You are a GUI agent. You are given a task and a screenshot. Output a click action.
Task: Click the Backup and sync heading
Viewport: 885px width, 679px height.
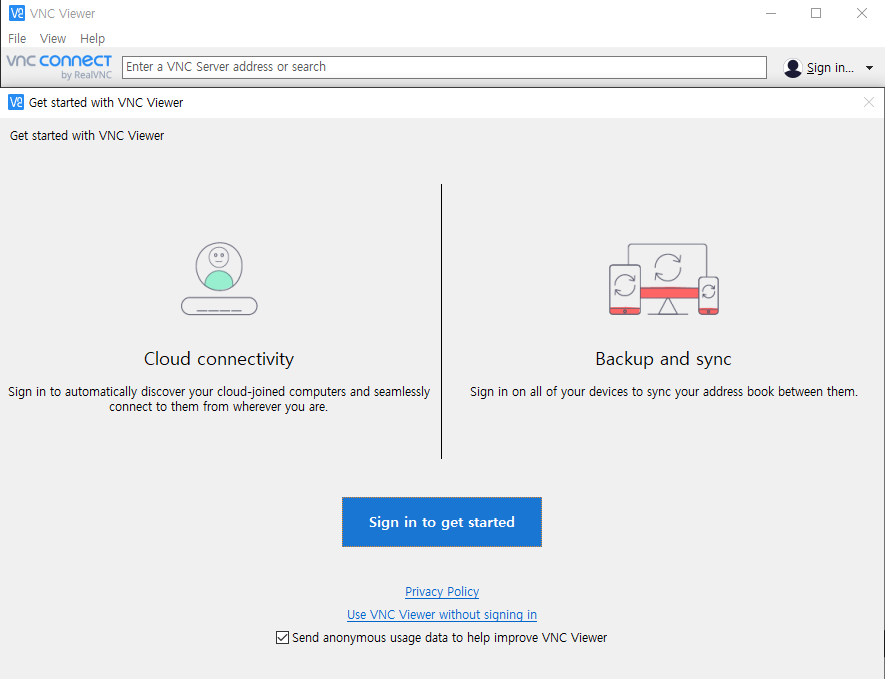(663, 359)
